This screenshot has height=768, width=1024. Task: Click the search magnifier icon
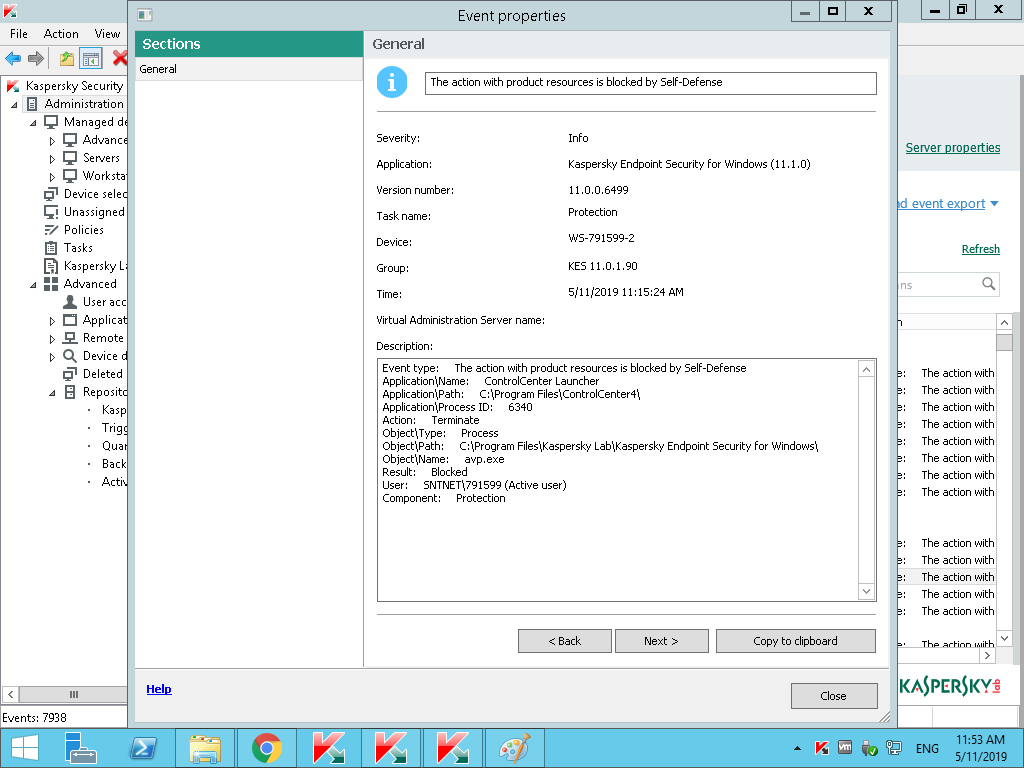[988, 285]
